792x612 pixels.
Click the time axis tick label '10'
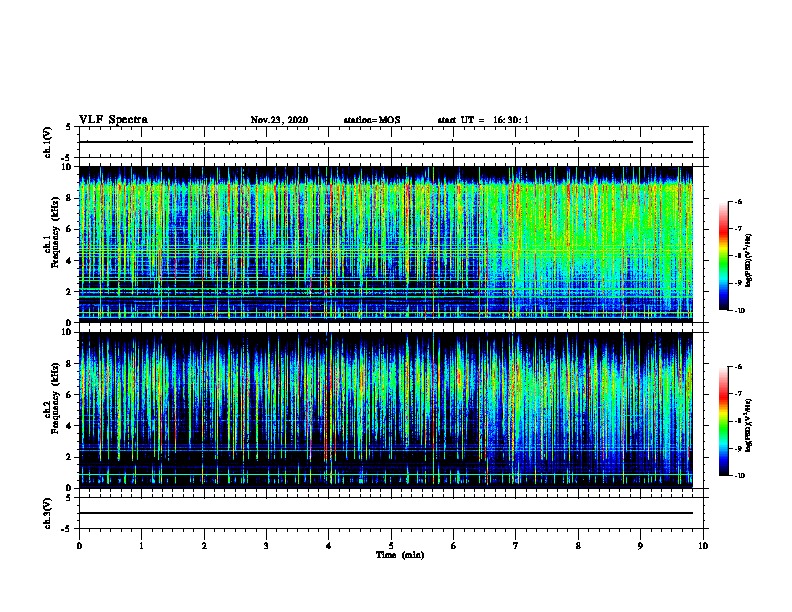[x=703, y=546]
